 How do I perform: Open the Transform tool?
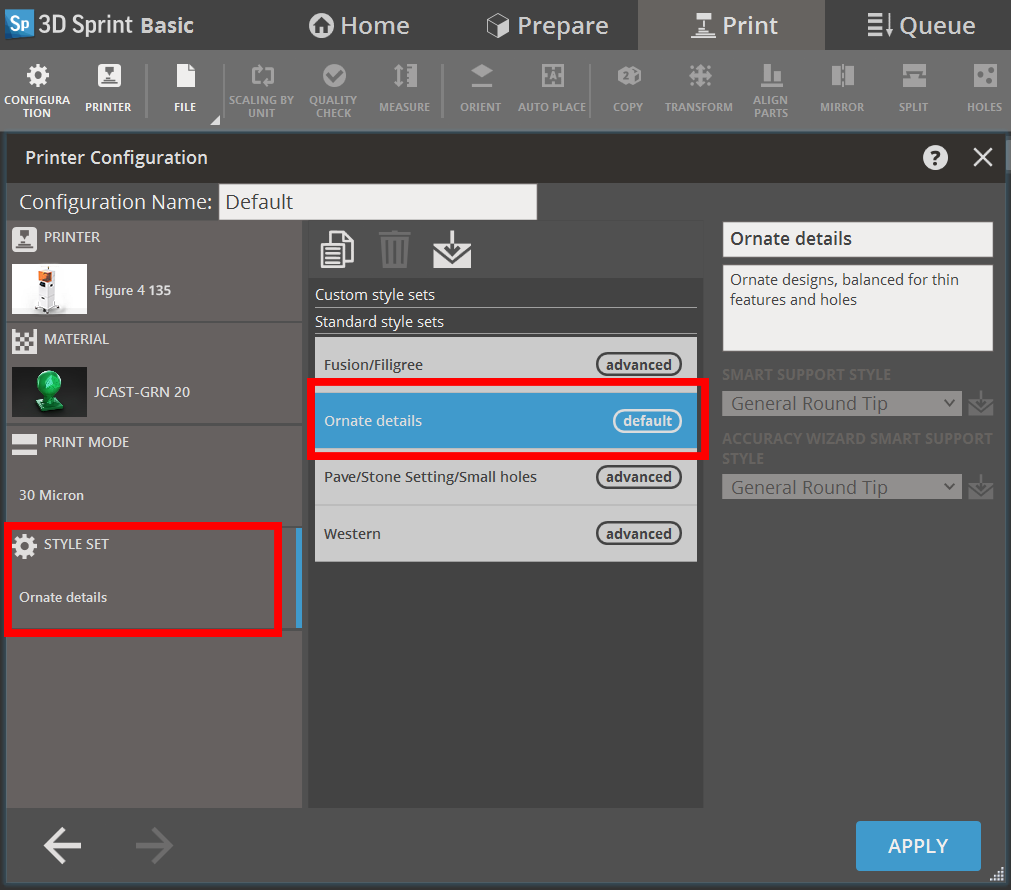click(698, 88)
